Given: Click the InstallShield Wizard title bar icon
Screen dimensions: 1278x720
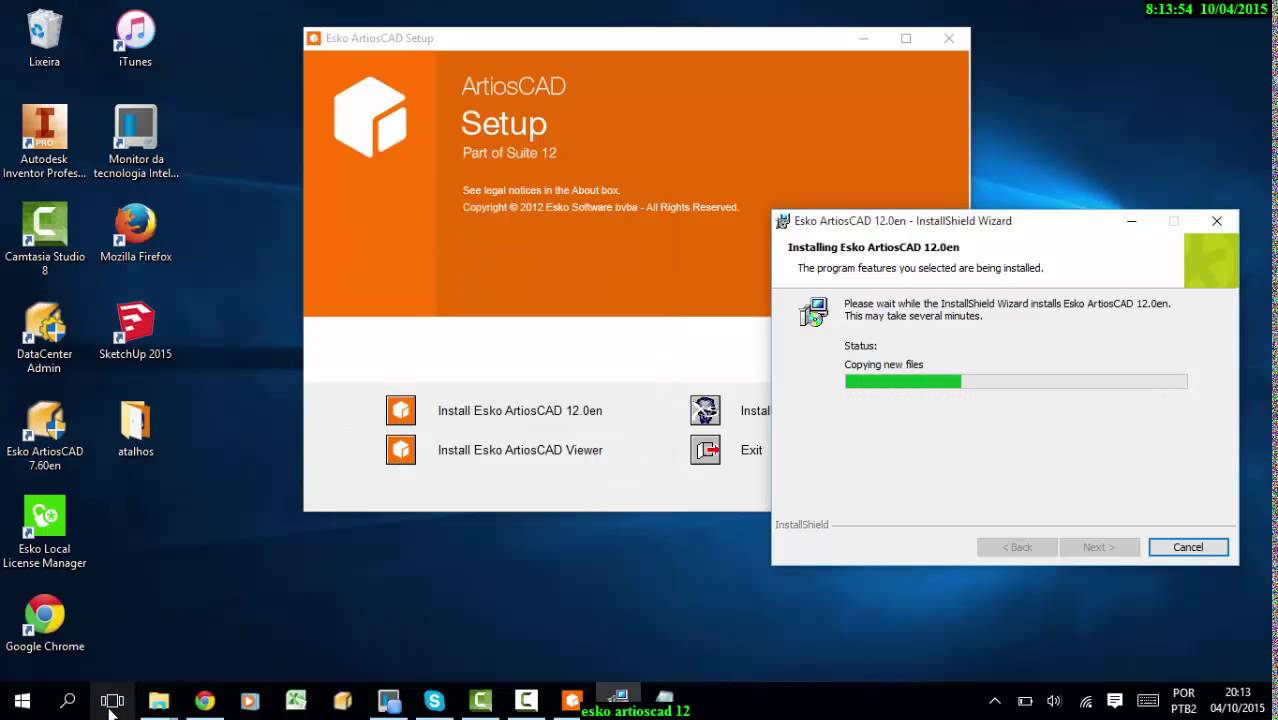Looking at the screenshot, I should [x=784, y=221].
